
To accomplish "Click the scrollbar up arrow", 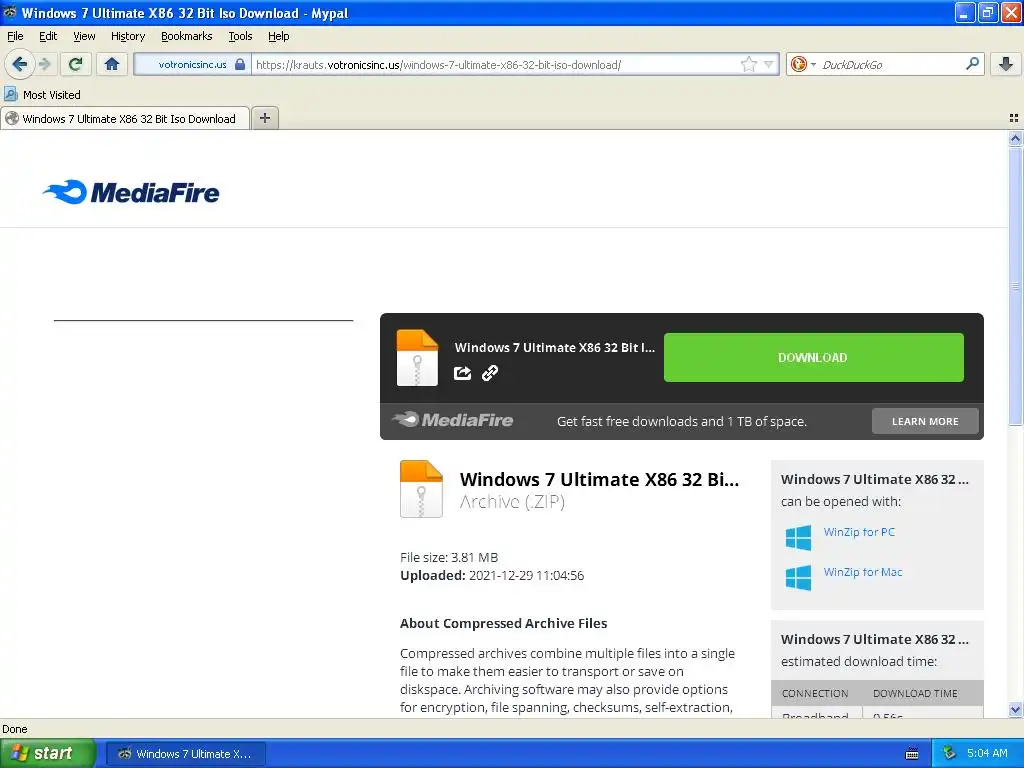I will [1015, 138].
